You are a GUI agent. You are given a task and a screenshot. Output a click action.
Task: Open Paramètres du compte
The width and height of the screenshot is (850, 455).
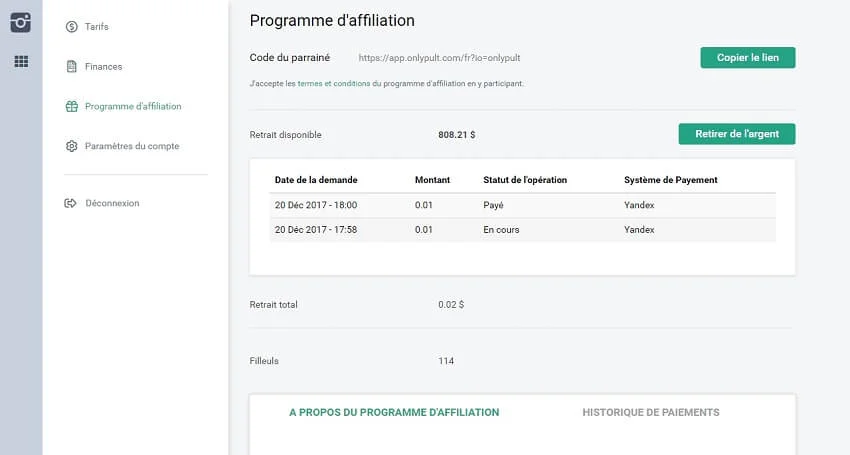132,146
